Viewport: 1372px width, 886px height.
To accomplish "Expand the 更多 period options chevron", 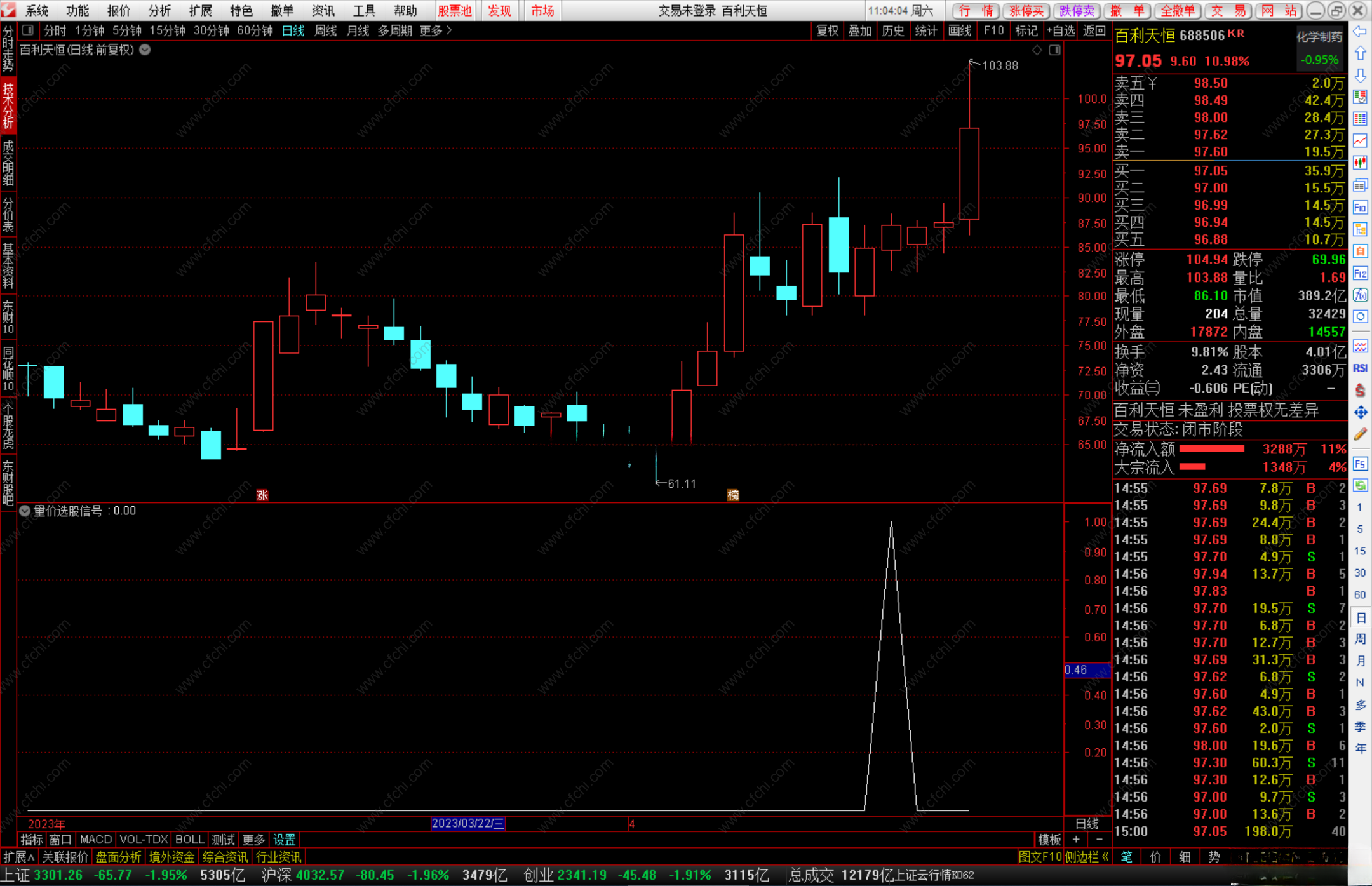I will pyautogui.click(x=450, y=30).
